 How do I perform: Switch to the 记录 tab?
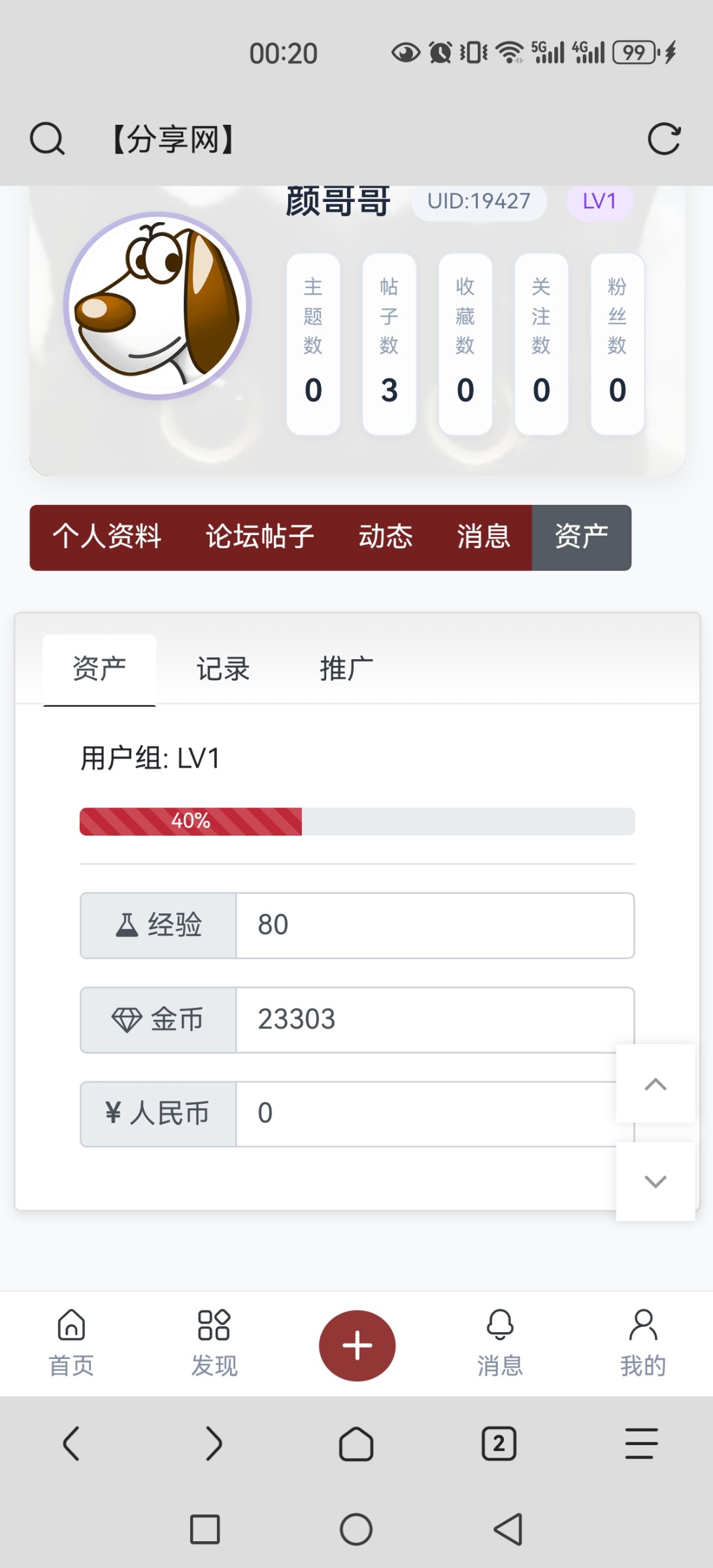pos(222,667)
